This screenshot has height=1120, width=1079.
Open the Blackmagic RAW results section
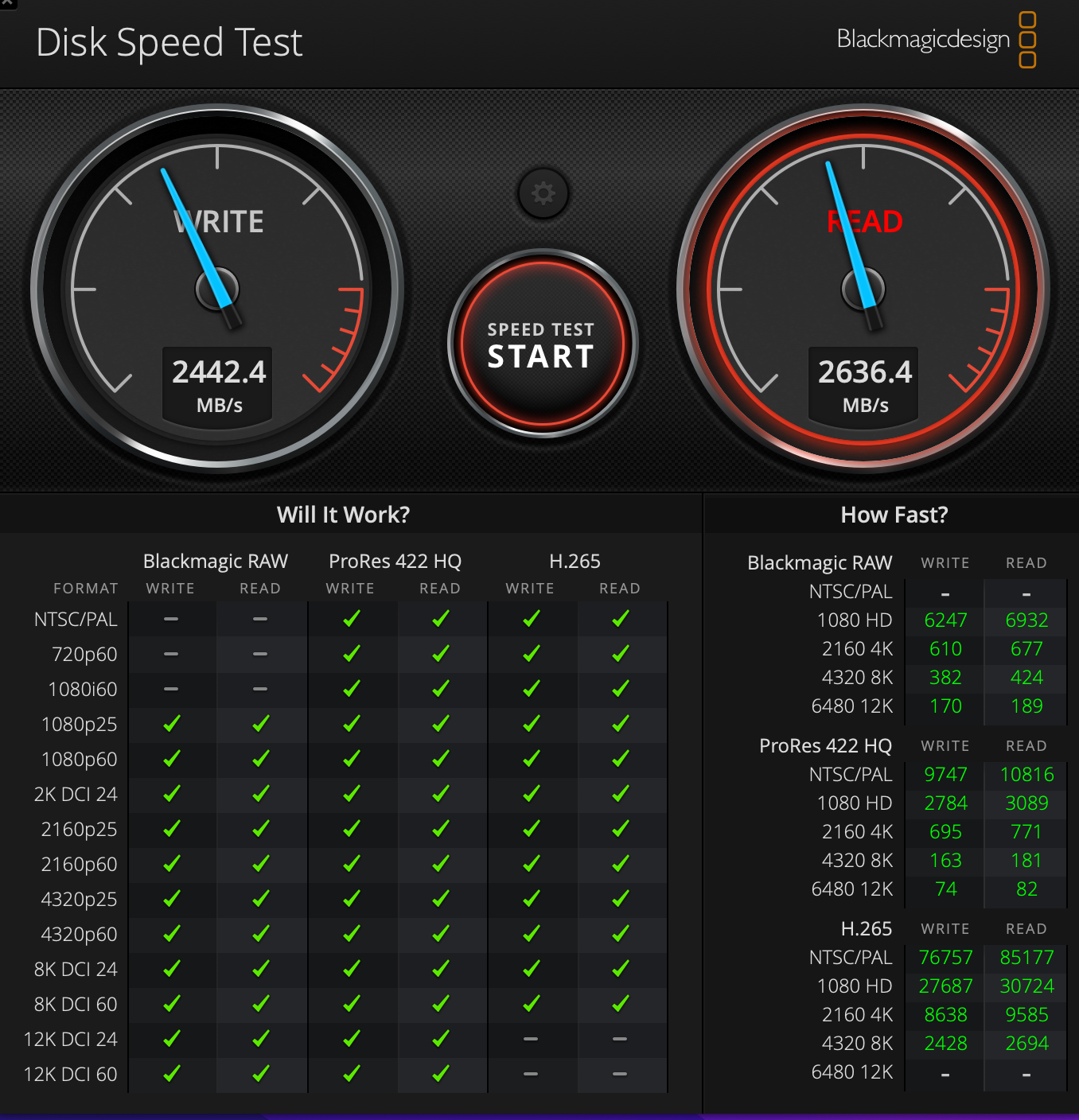(x=820, y=562)
